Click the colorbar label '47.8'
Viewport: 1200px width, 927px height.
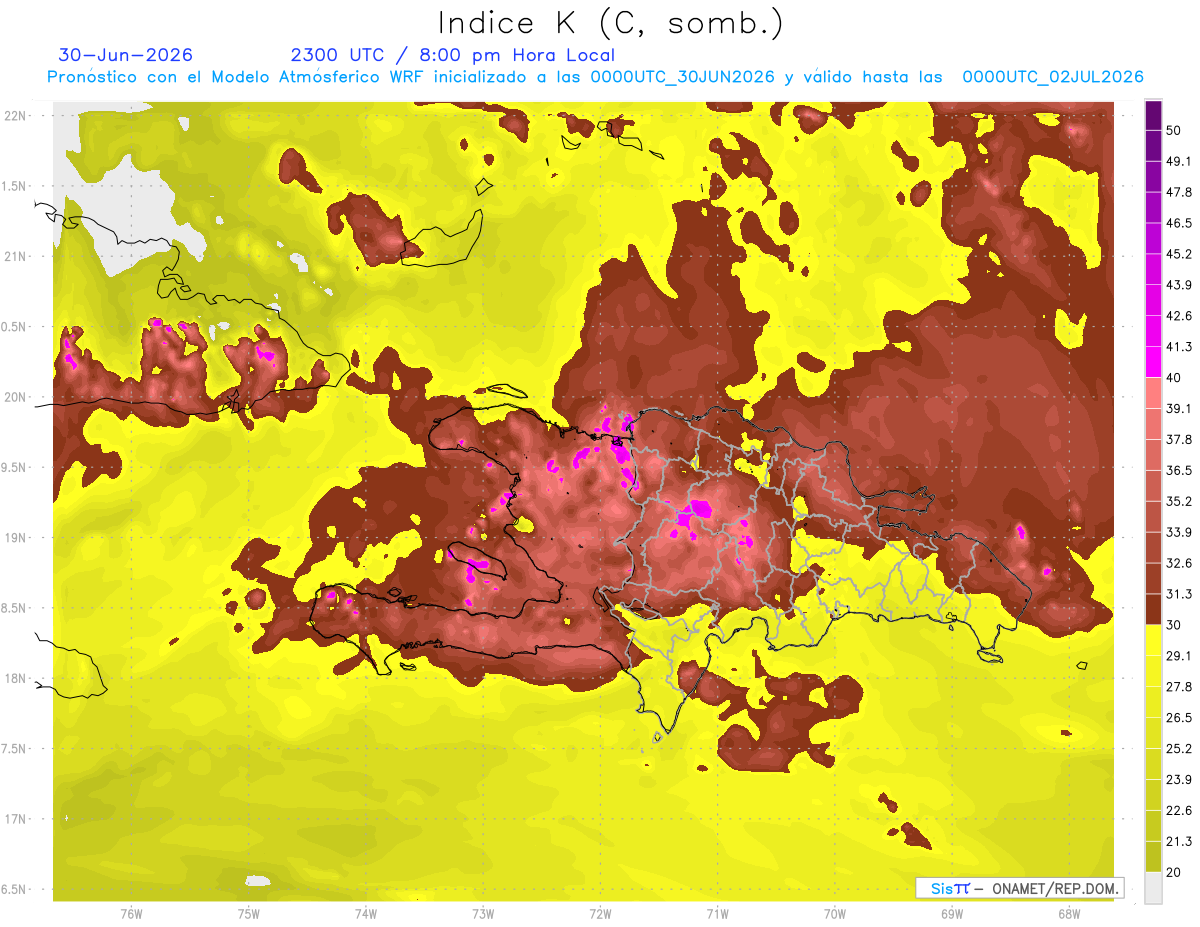pyautogui.click(x=1179, y=192)
